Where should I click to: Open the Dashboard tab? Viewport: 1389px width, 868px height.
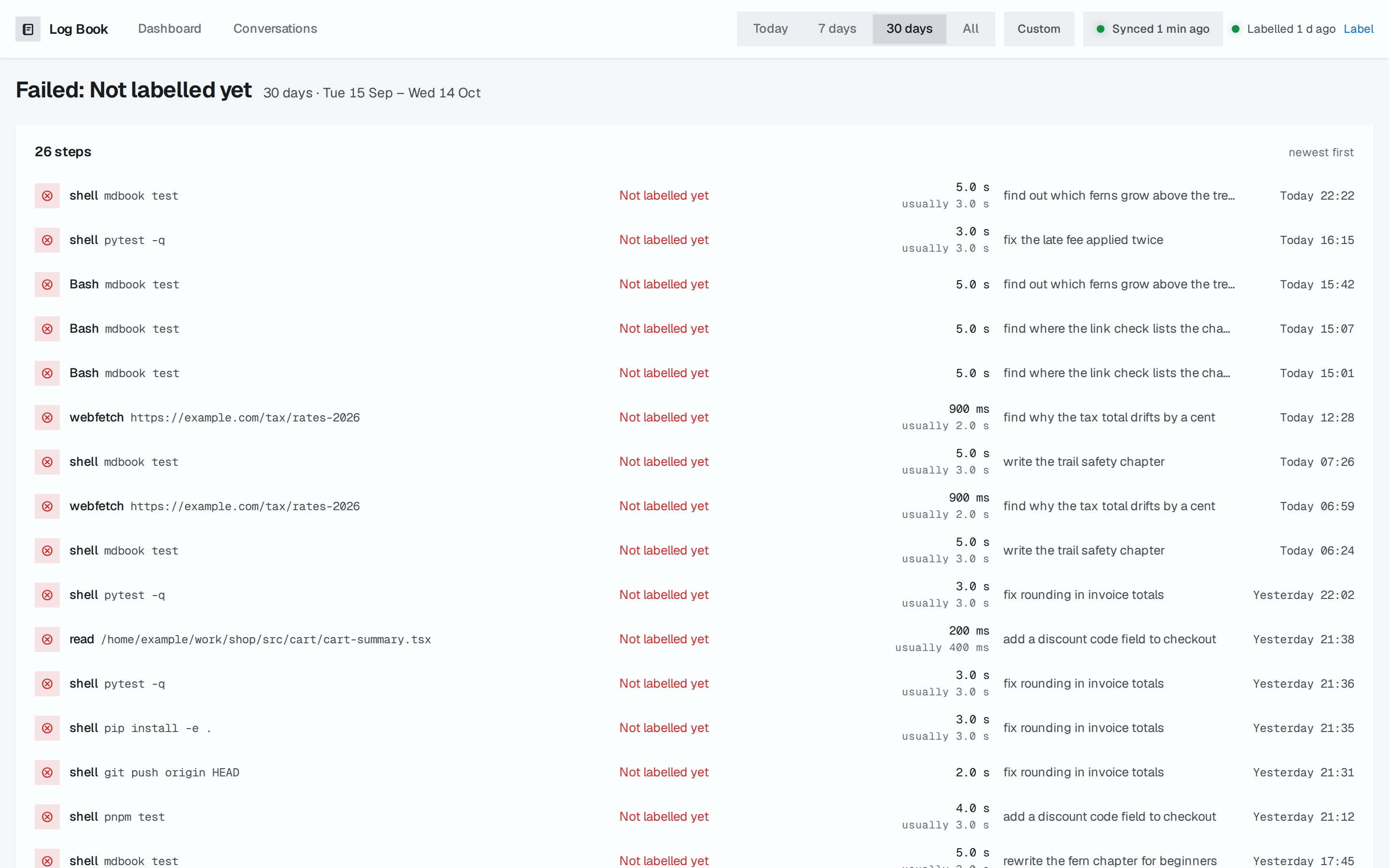[169, 29]
